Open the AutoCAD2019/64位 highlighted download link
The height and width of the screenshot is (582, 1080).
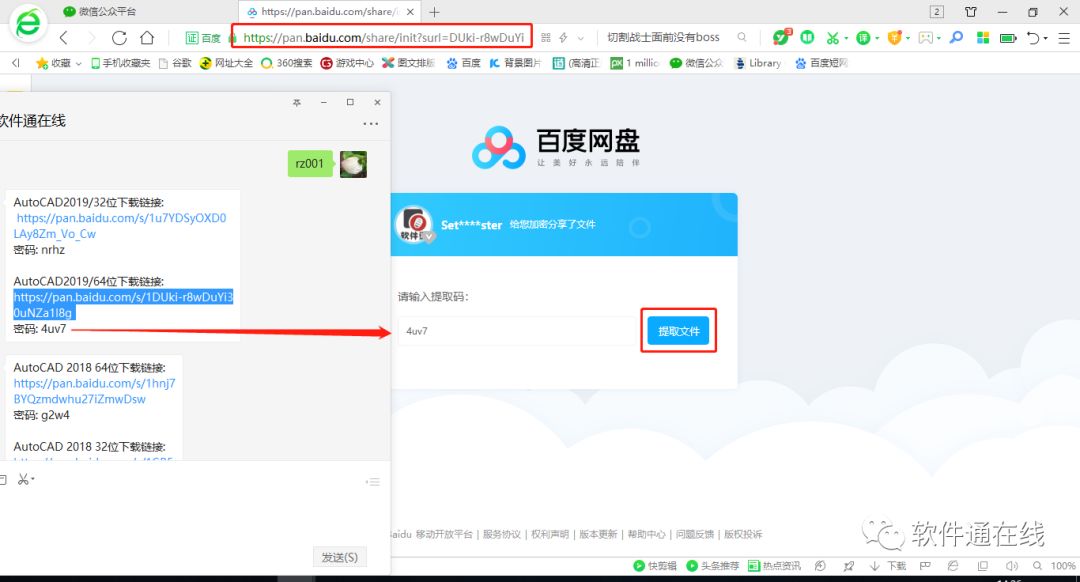click(x=123, y=304)
